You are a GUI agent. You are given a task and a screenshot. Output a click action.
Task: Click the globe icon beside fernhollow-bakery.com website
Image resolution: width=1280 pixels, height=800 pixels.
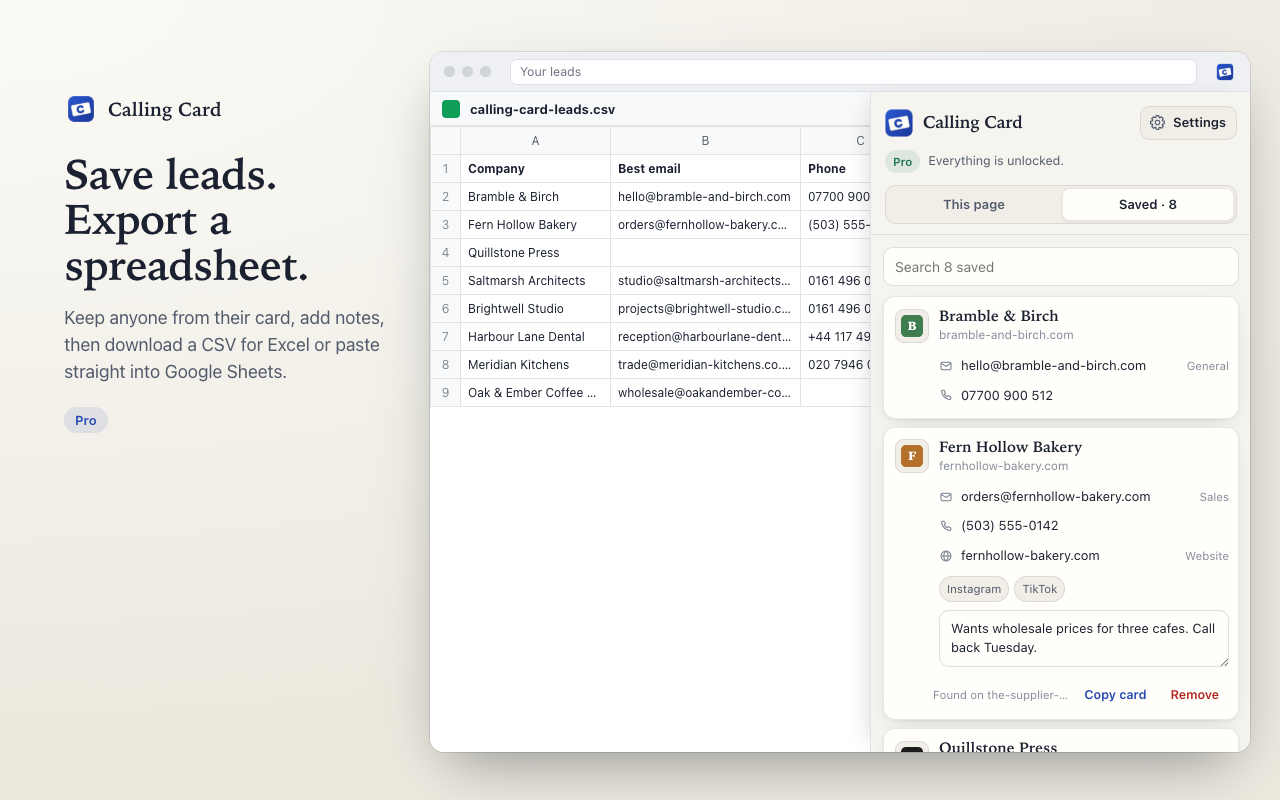(946, 556)
